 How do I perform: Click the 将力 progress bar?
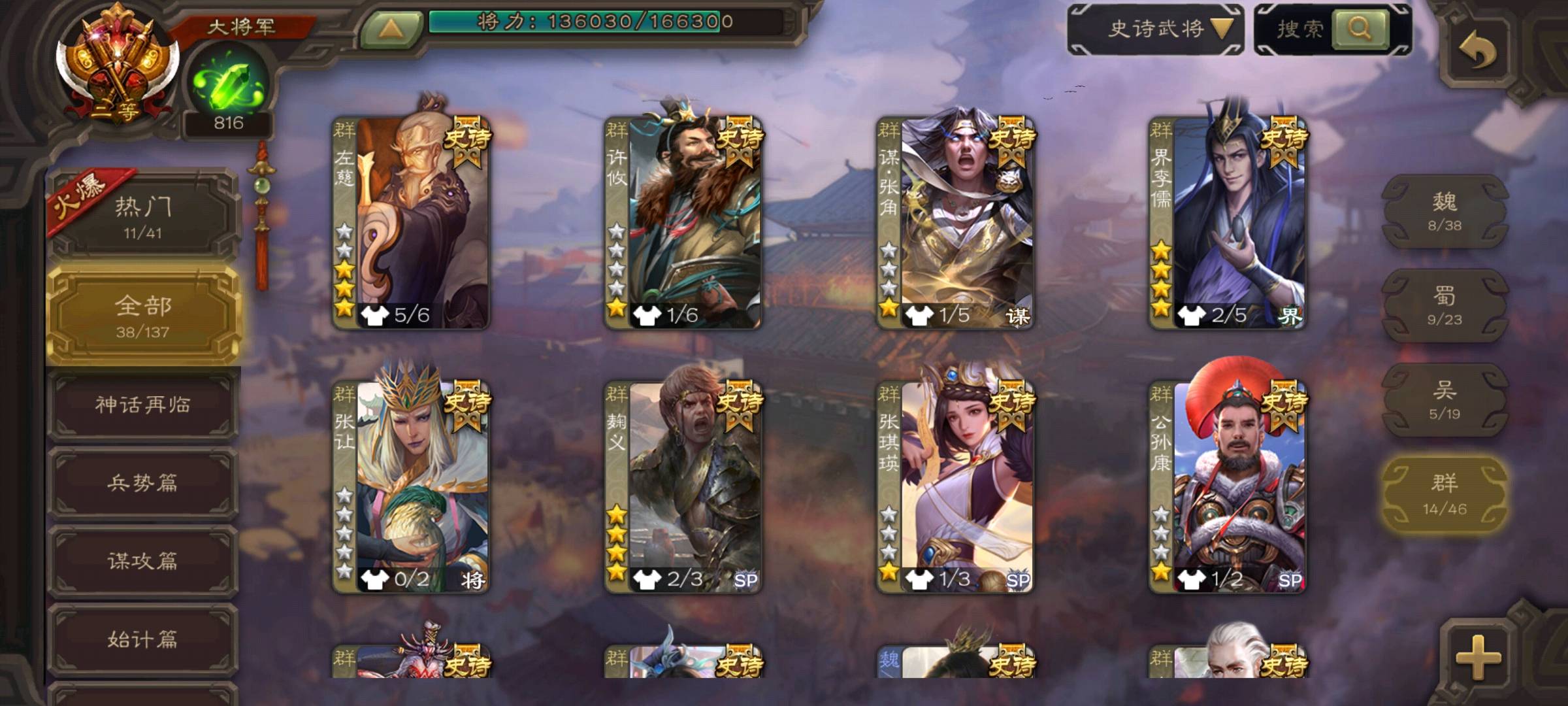[x=605, y=22]
